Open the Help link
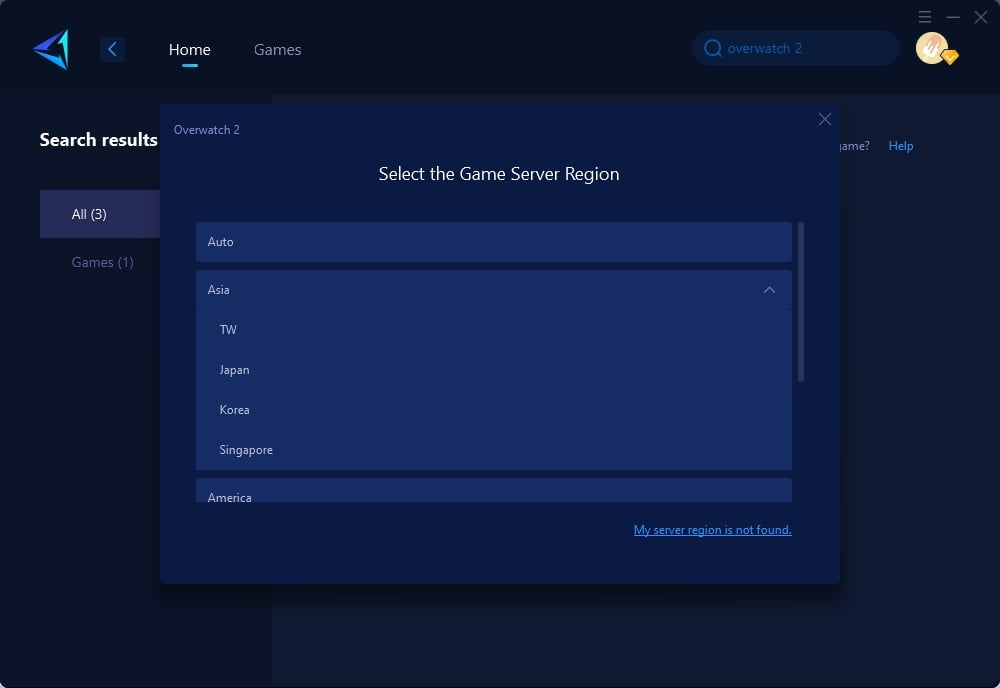Viewport: 1000px width, 688px height. (x=901, y=146)
